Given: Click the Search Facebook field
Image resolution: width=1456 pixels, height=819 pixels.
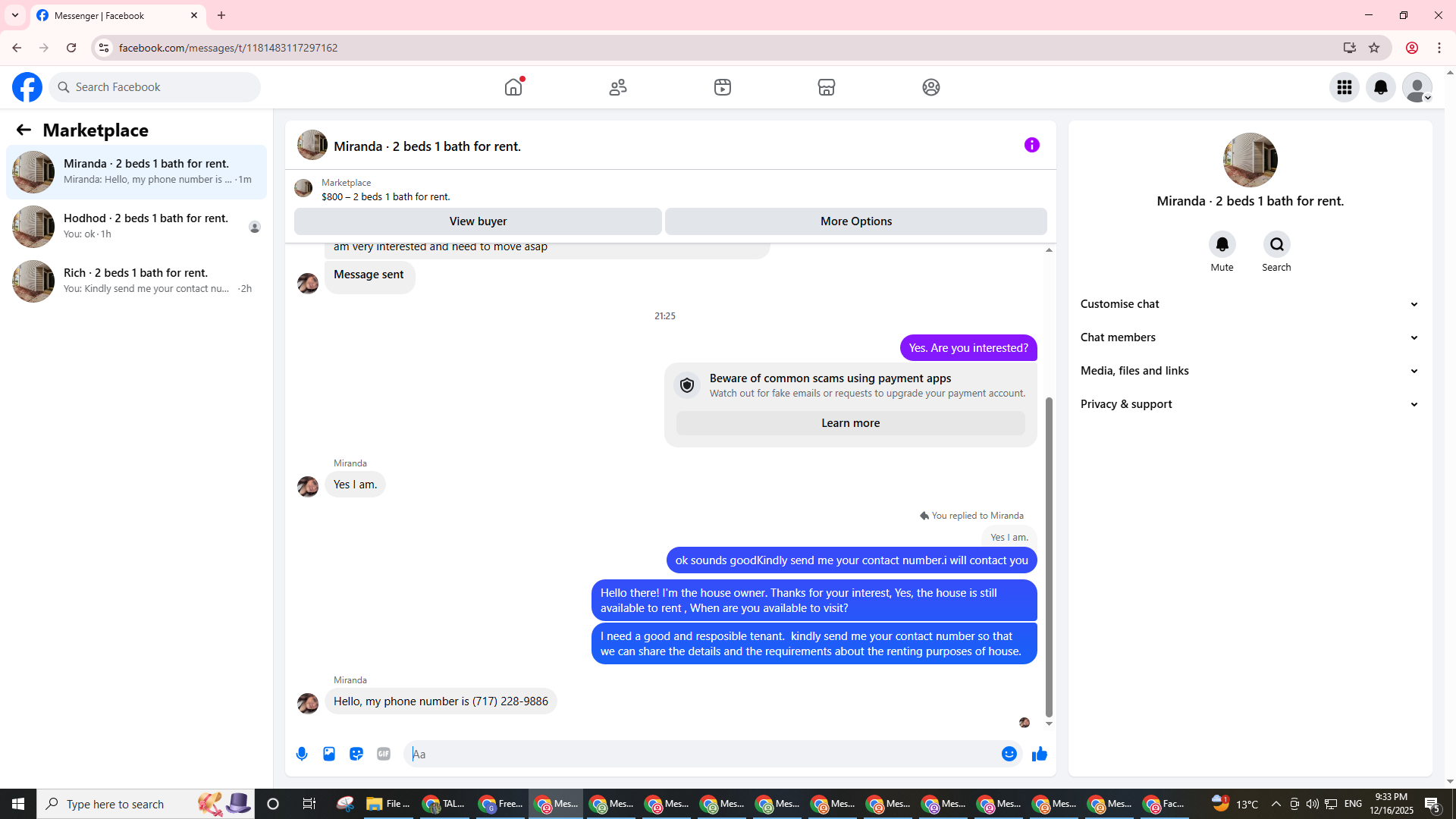Looking at the screenshot, I should pos(155,87).
